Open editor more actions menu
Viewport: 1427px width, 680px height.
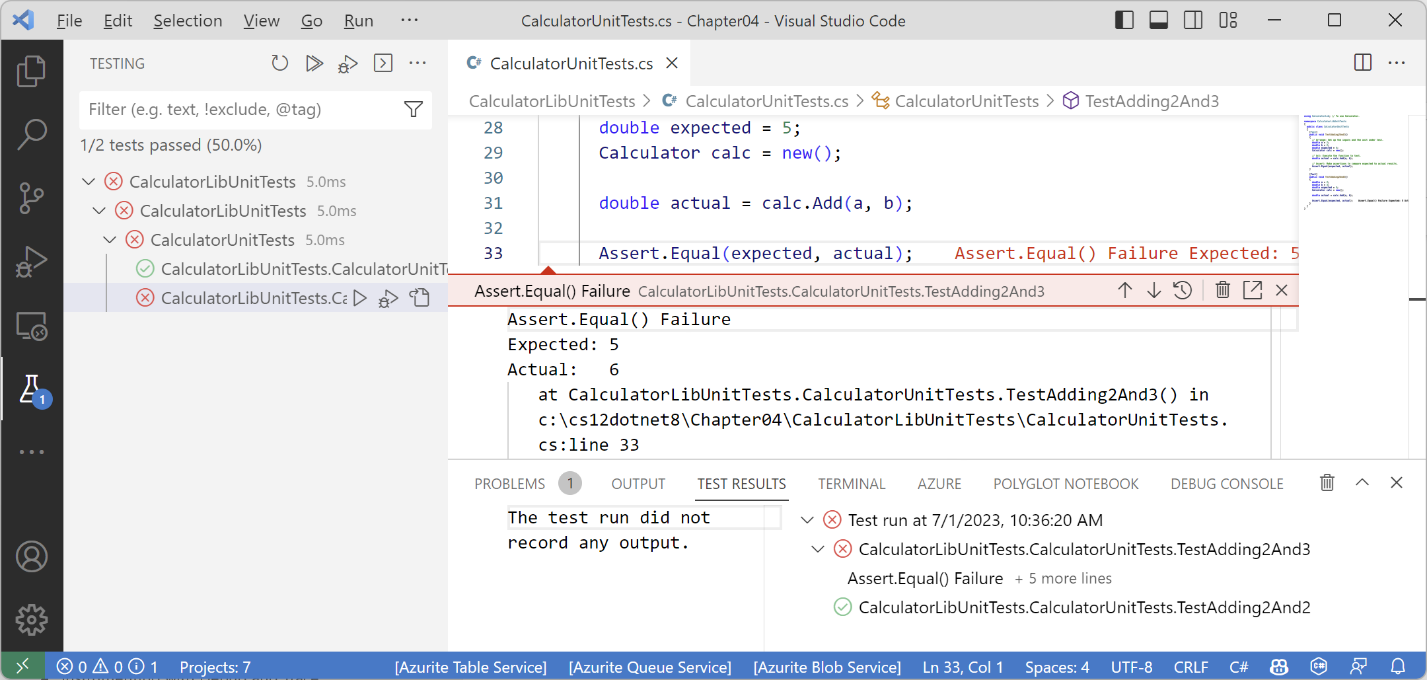point(1397,63)
